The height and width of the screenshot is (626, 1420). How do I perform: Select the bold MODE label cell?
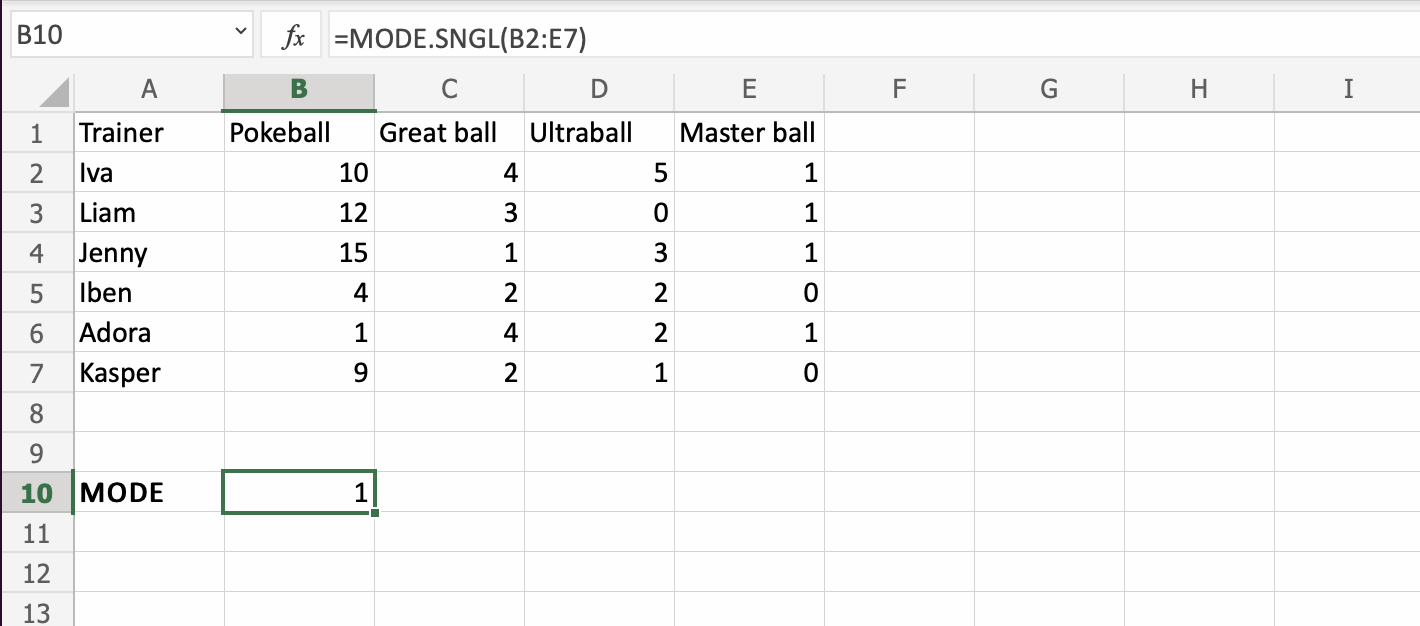(x=149, y=492)
